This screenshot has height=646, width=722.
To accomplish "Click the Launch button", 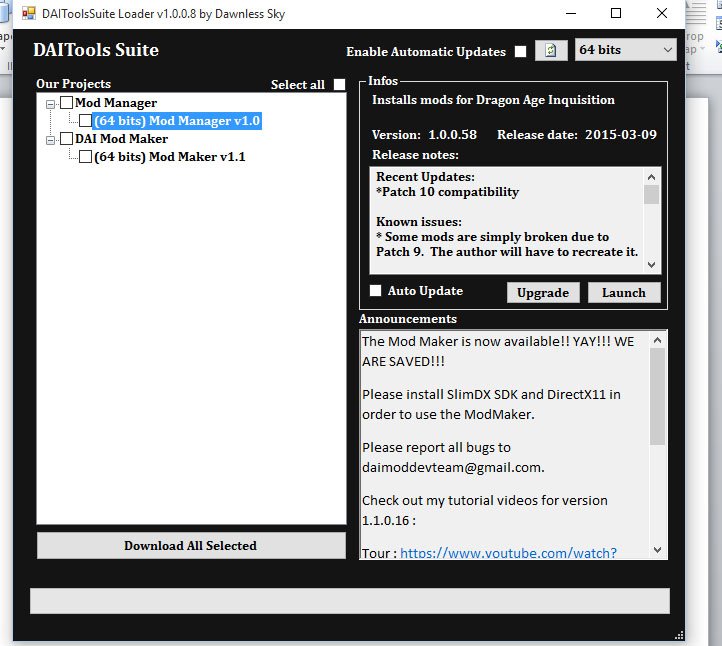I will click(624, 292).
